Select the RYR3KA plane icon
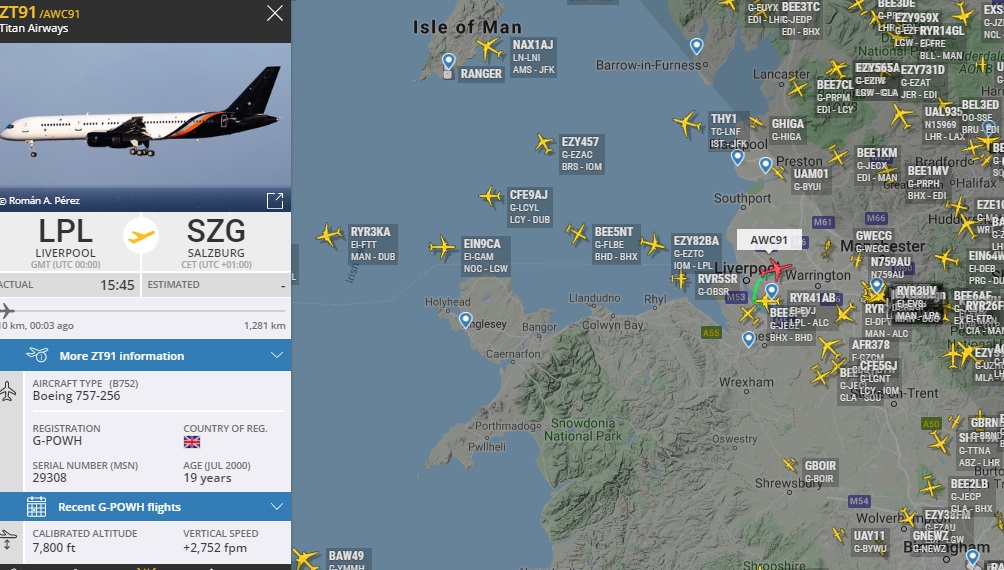1004x570 pixels. pos(330,235)
